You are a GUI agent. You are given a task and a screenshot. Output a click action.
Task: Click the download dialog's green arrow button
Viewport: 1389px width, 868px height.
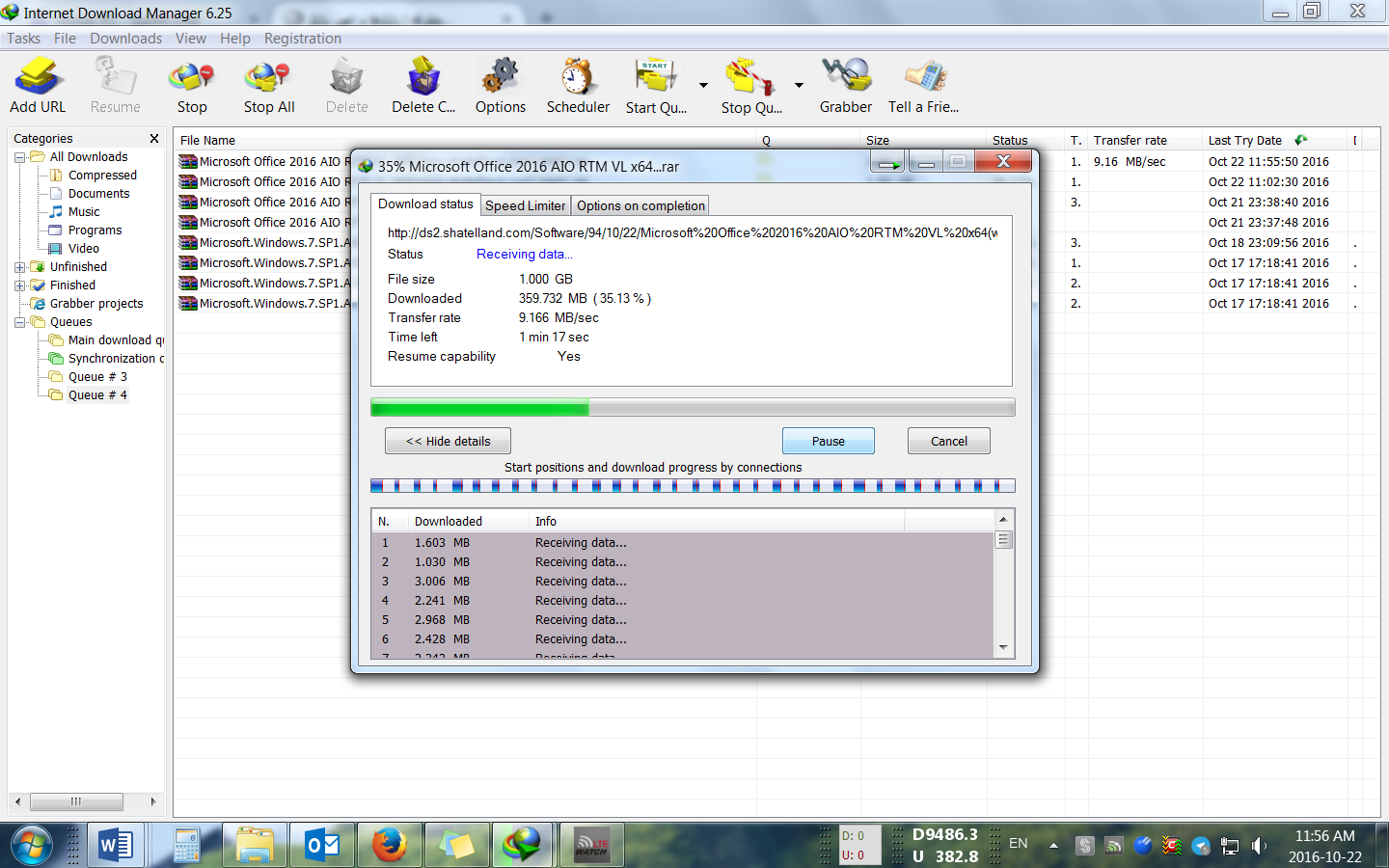tap(887, 162)
